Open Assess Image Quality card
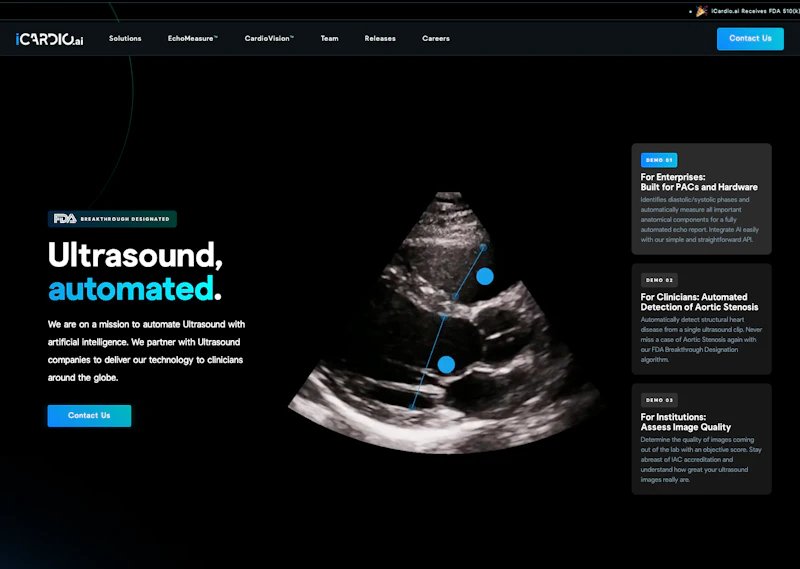This screenshot has width=800, height=569. [702, 439]
